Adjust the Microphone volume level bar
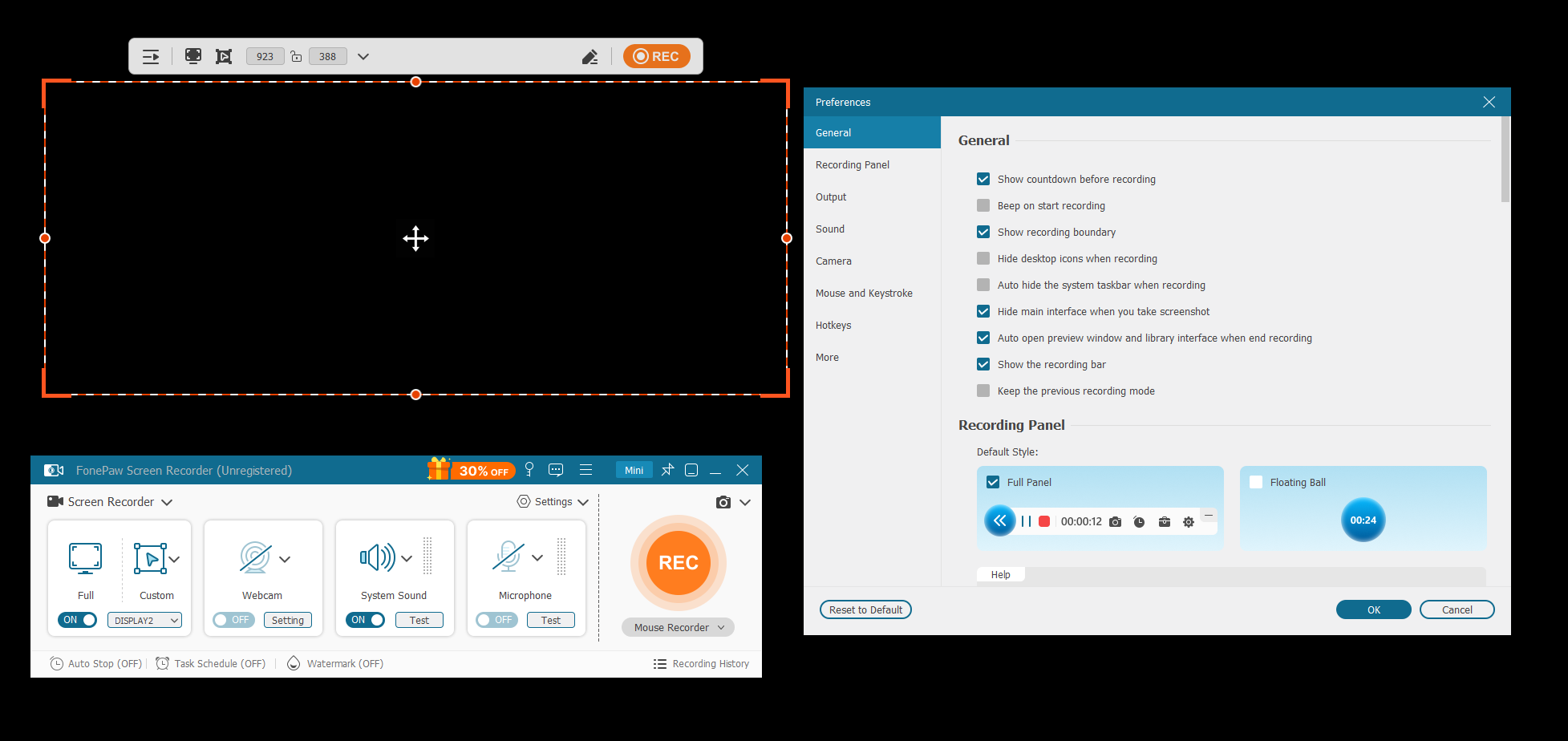 [x=561, y=556]
